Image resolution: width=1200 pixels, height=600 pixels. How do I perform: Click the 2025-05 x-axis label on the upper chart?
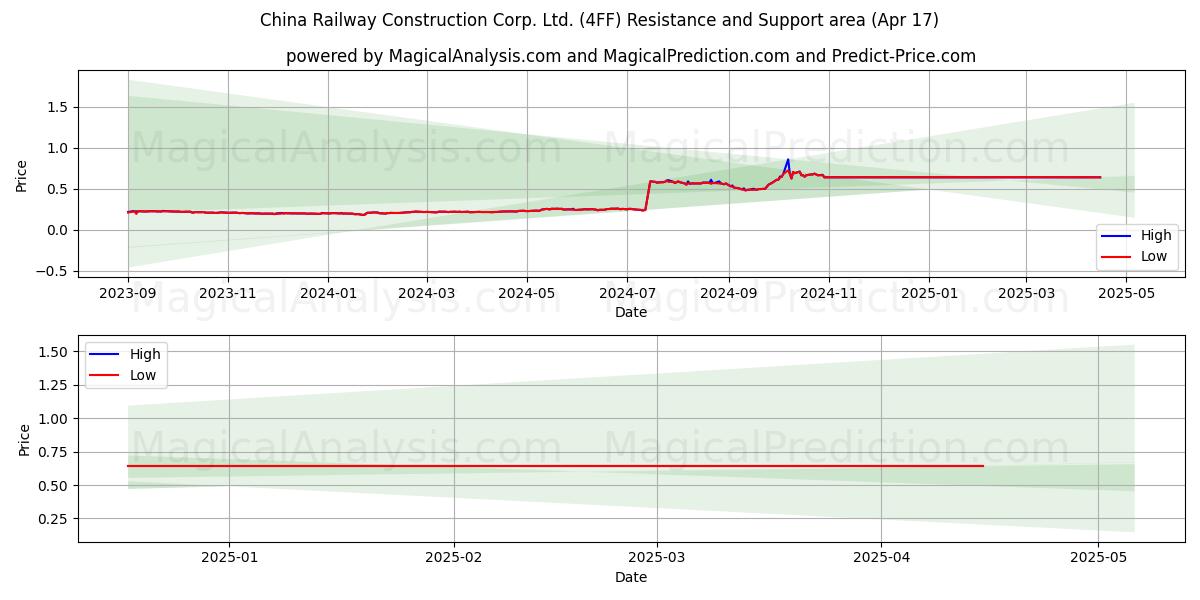click(1126, 295)
